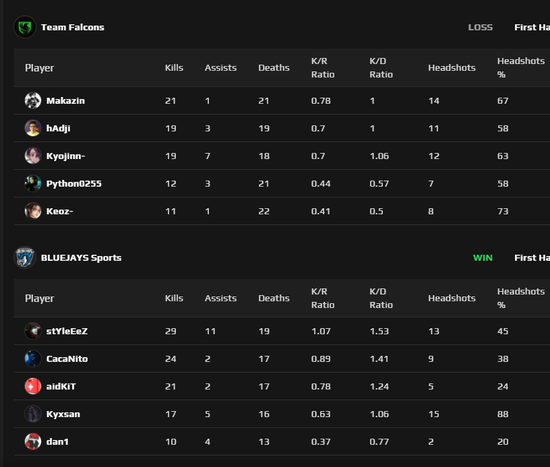550x467 pixels.
Task: Click the BLUEJAYS Sports logo icon
Action: 25,258
